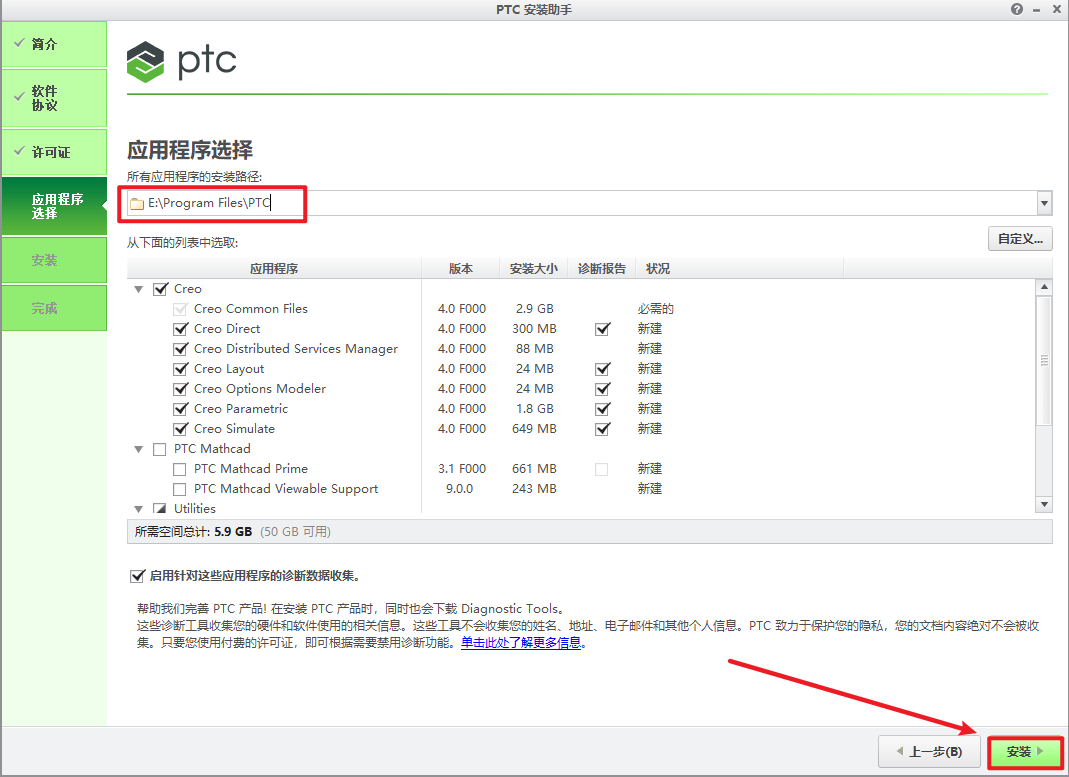Uncheck the Creo Direct application

point(181,328)
